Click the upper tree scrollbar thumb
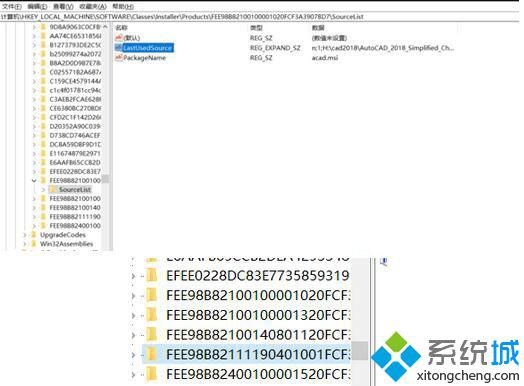The width and height of the screenshot is (524, 386). (x=105, y=179)
